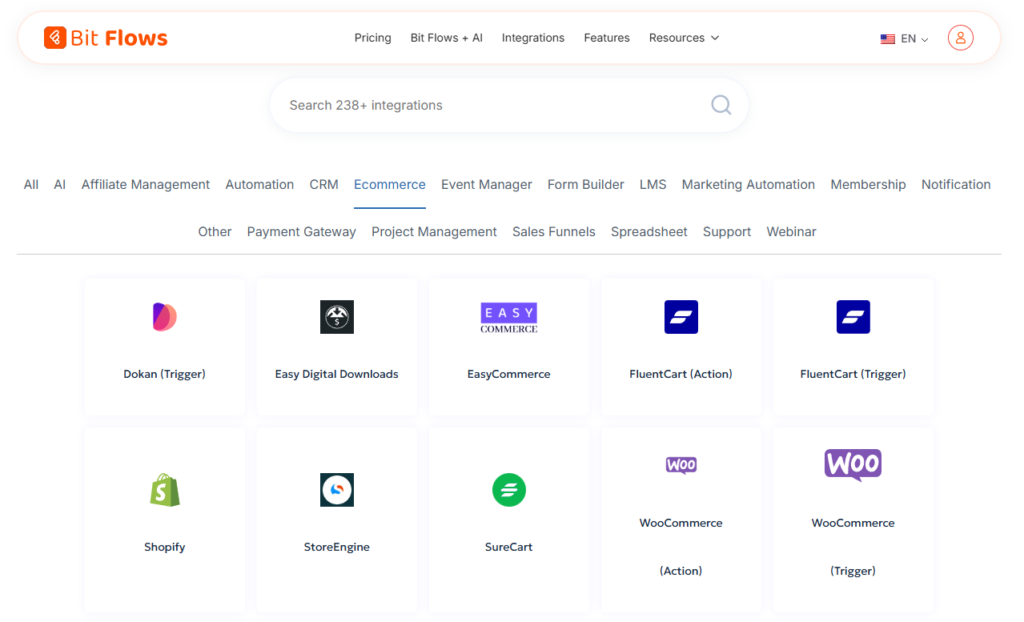Open the user account profile icon
1024x622 pixels.
[960, 38]
